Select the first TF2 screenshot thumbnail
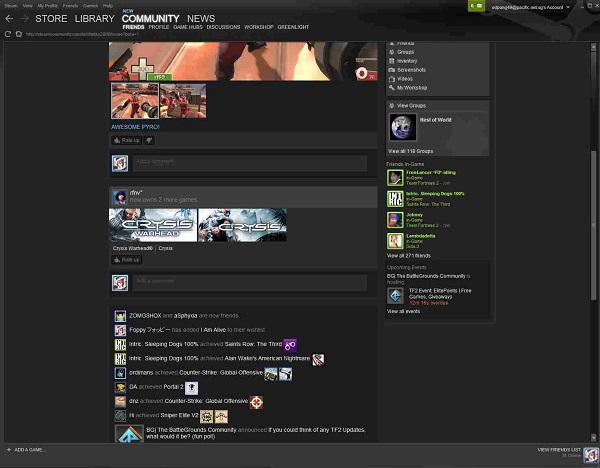Image resolution: width=600 pixels, height=468 pixels. pos(135,101)
